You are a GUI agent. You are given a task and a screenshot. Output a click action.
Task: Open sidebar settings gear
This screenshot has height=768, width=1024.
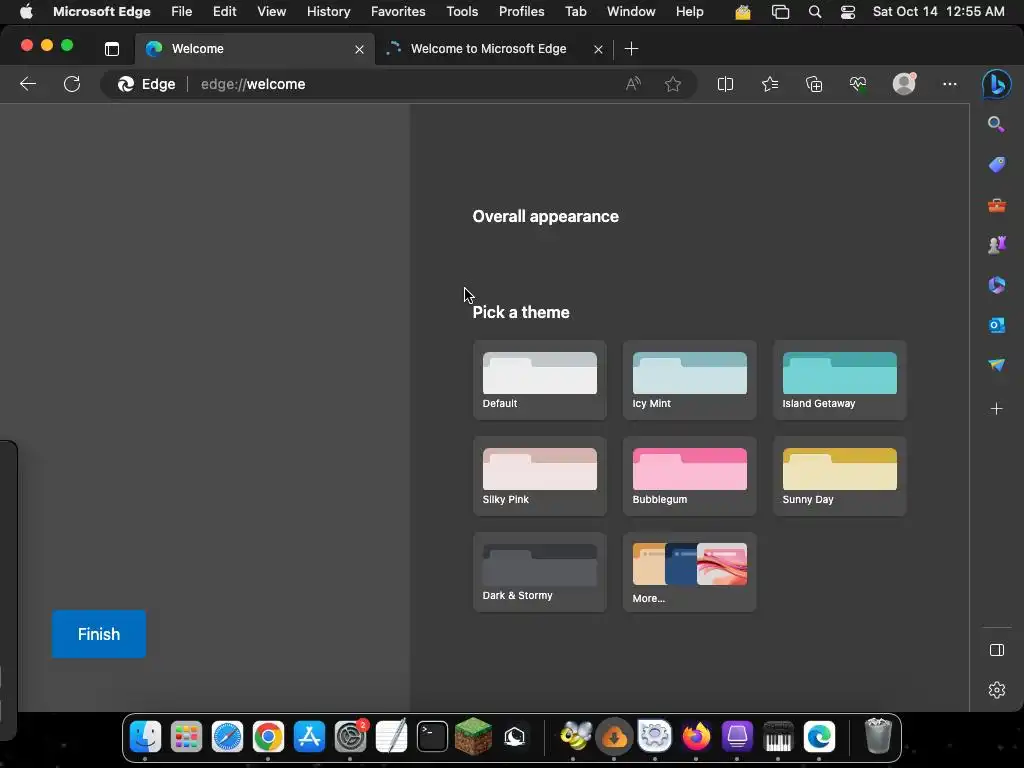(x=997, y=690)
